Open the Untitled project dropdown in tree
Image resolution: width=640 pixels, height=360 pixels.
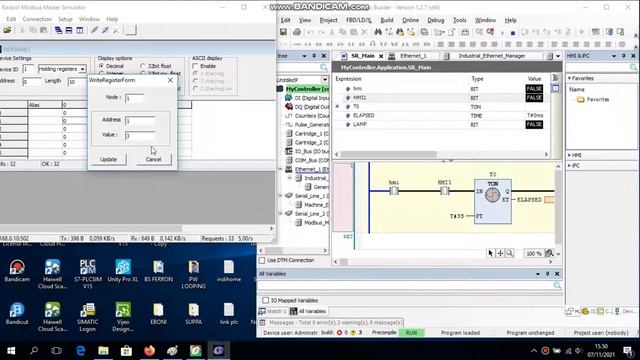pos(324,80)
